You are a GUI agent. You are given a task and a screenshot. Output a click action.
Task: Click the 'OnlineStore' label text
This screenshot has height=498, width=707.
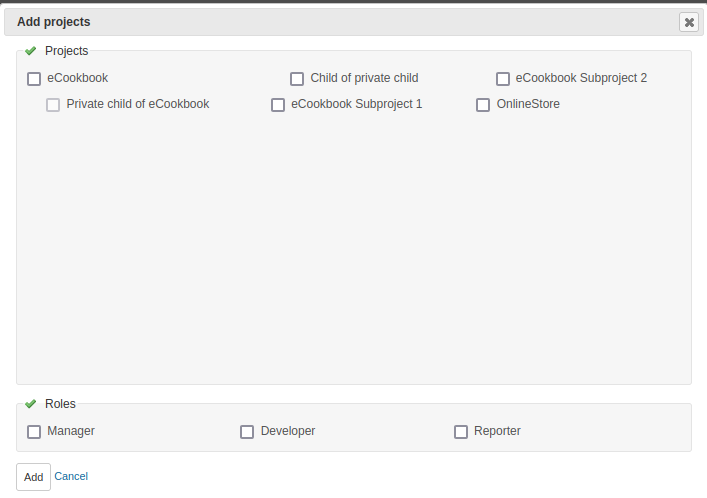[x=528, y=104]
